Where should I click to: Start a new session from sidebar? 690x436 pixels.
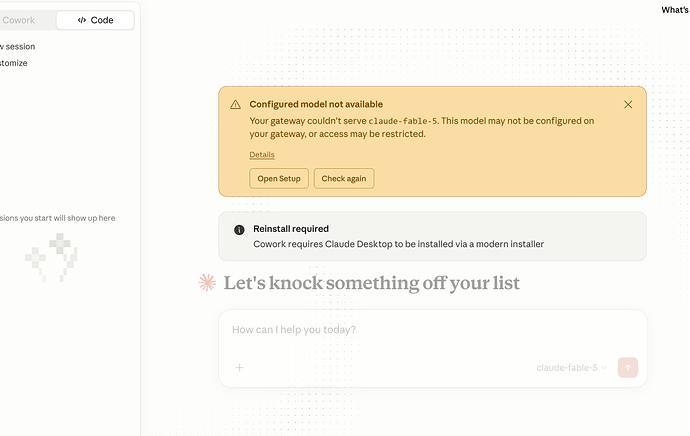coord(18,47)
